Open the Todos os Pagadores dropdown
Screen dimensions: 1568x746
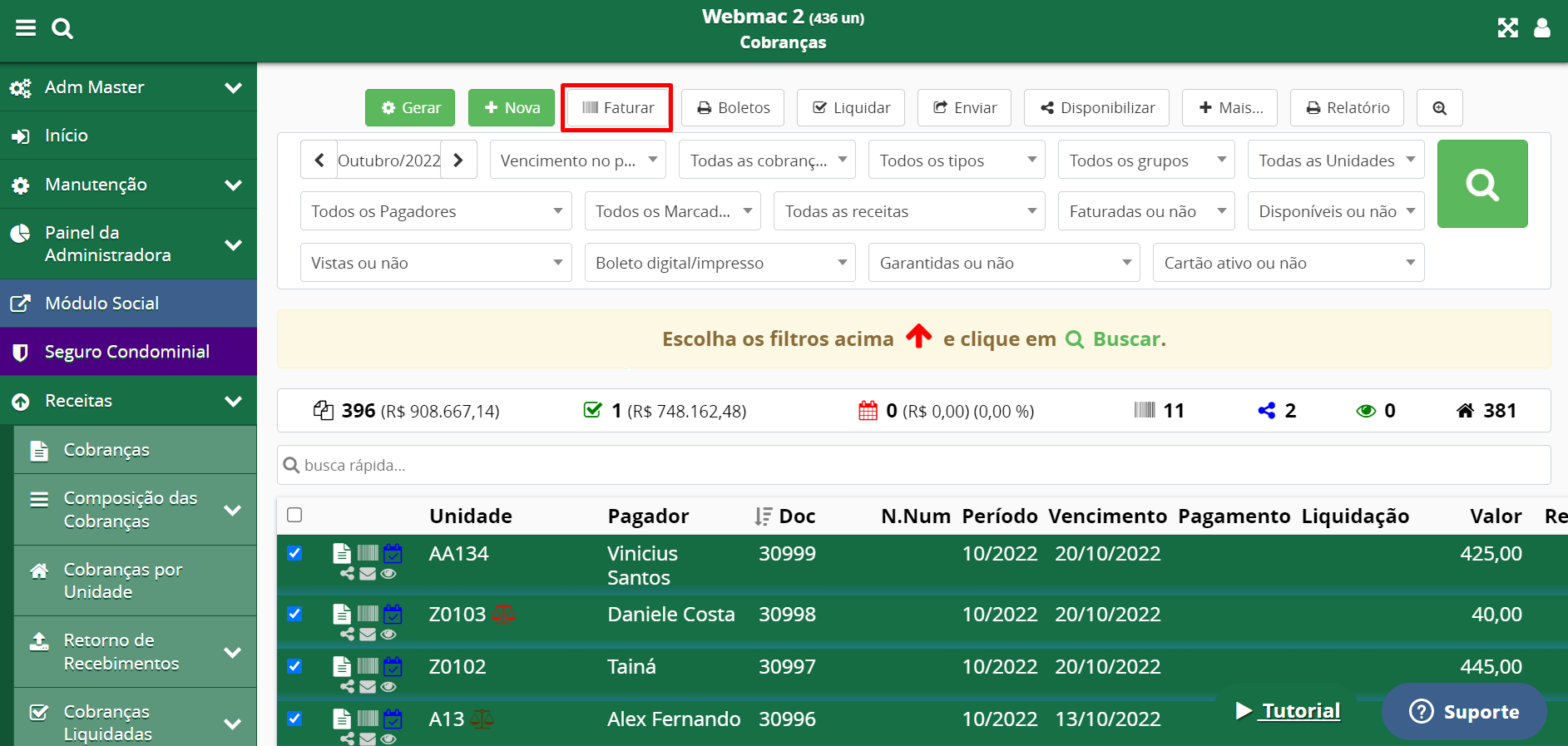pyautogui.click(x=436, y=211)
